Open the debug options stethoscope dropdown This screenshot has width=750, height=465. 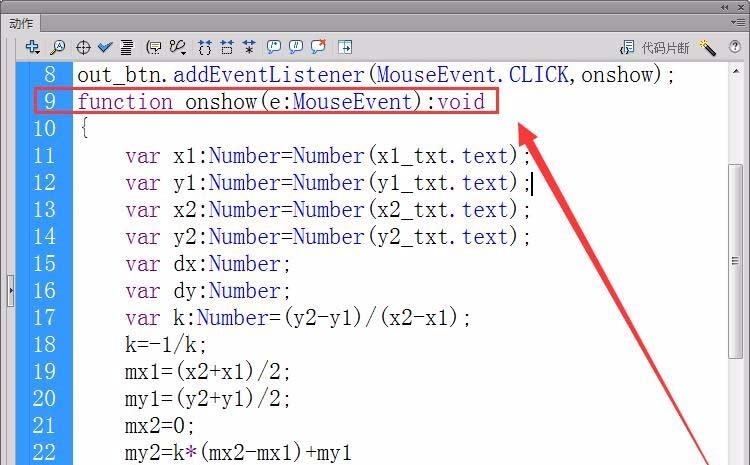pyautogui.click(x=178, y=47)
